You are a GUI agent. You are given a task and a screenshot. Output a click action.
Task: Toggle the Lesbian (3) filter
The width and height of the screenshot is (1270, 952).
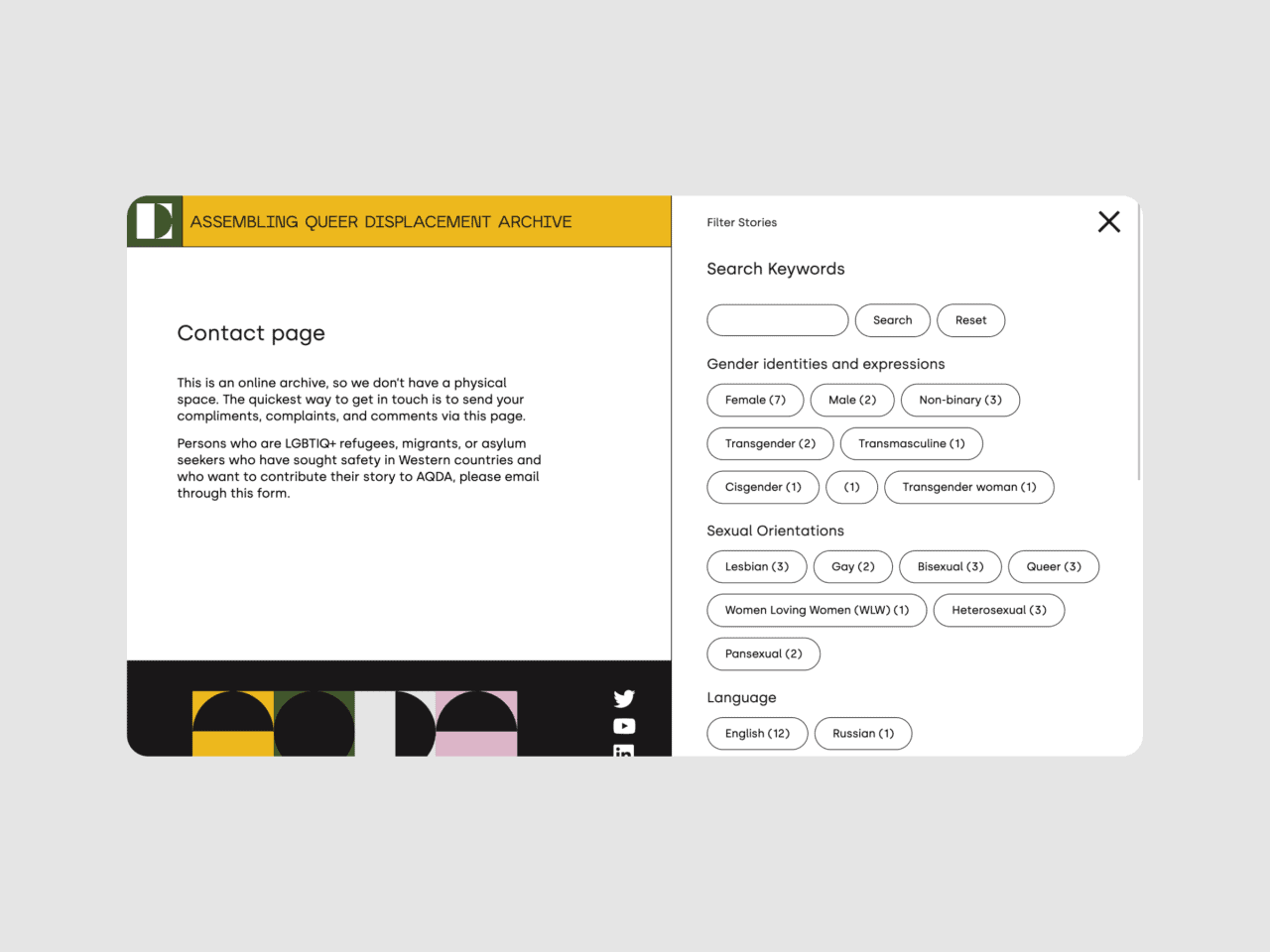coord(757,566)
